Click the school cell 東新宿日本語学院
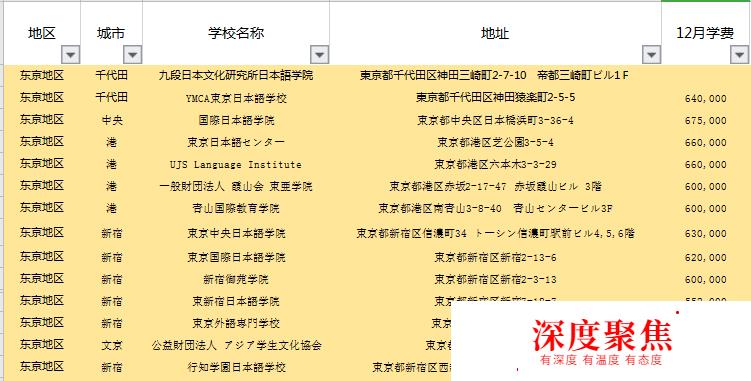This screenshot has width=751, height=381. 236,301
